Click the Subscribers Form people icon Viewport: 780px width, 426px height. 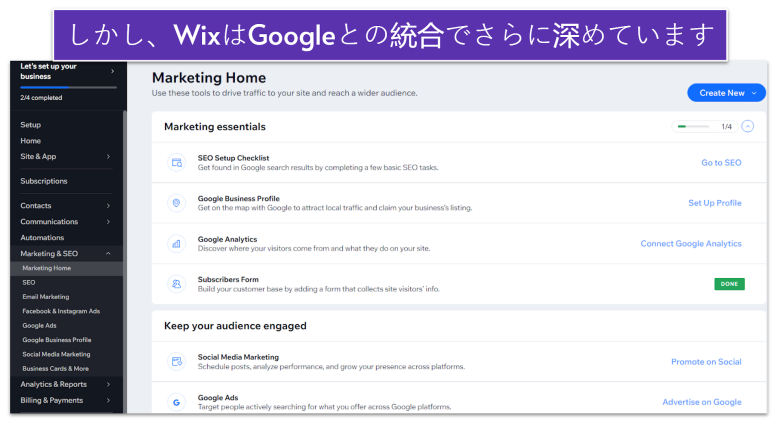pos(177,284)
